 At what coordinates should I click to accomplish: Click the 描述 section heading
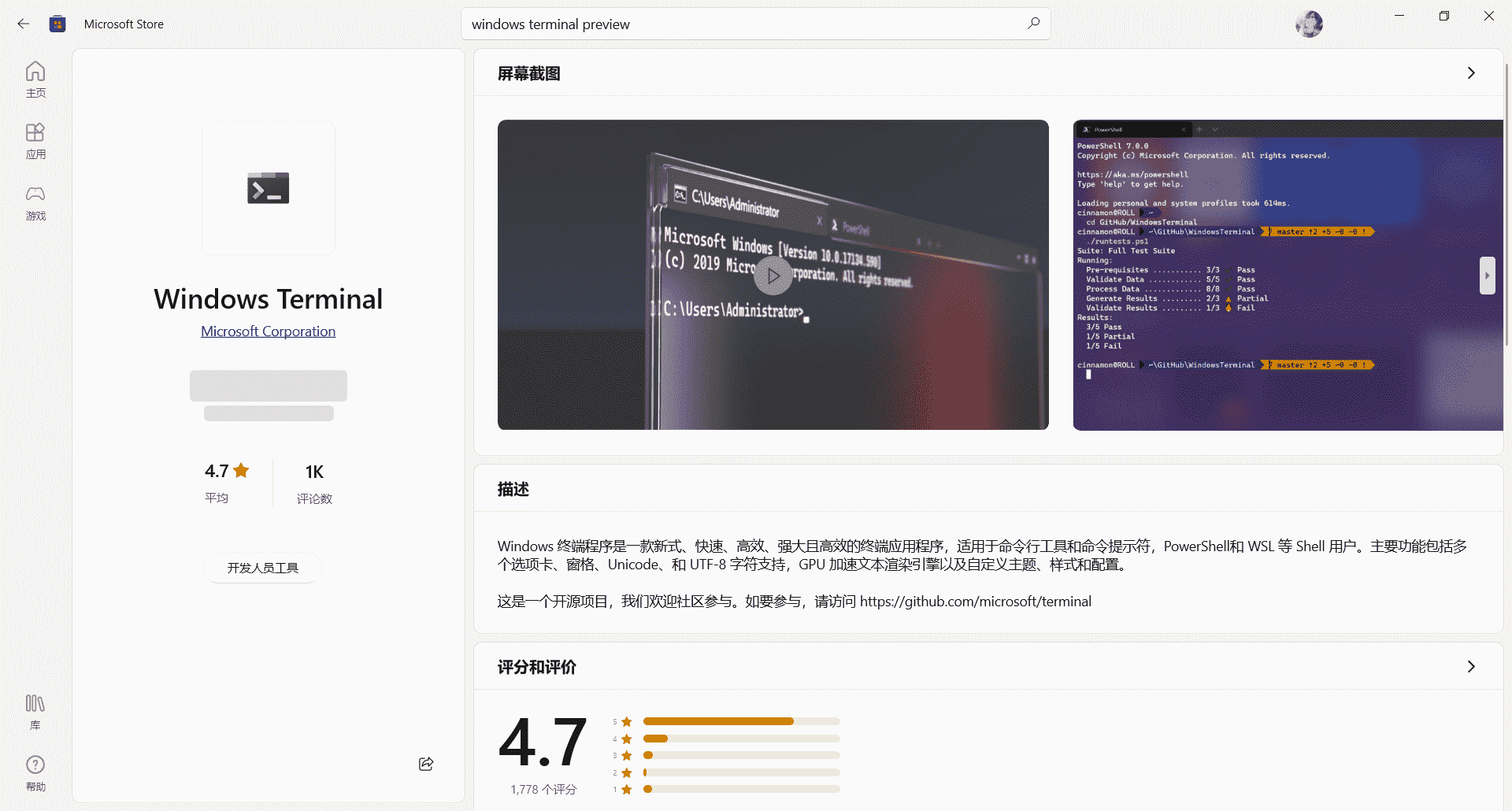[513, 489]
